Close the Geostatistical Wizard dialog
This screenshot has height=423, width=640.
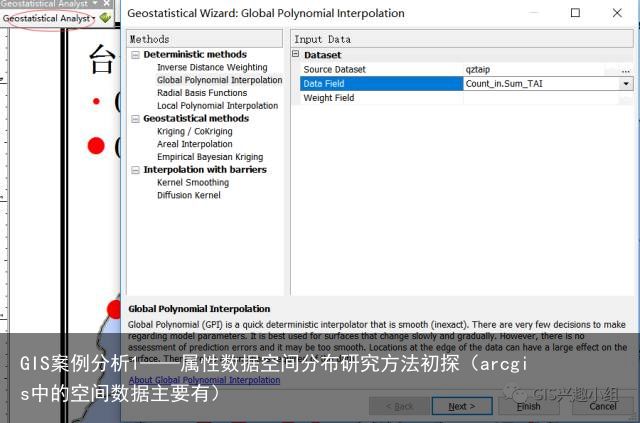[617, 13]
